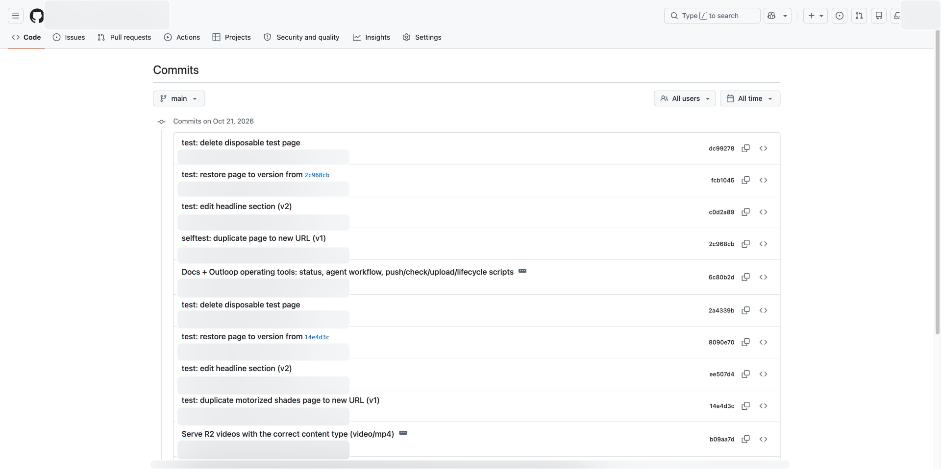Open 'Serve R2 videos with the correct content type' commit

(287, 434)
